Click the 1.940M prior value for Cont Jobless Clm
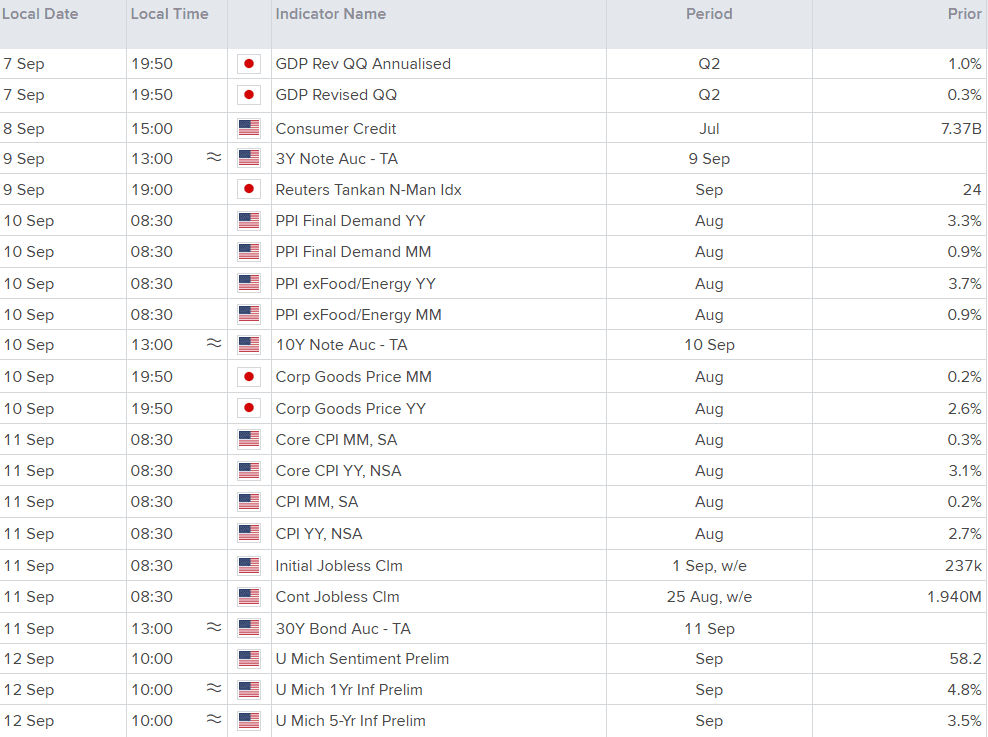The height and width of the screenshot is (737, 988). 954,597
